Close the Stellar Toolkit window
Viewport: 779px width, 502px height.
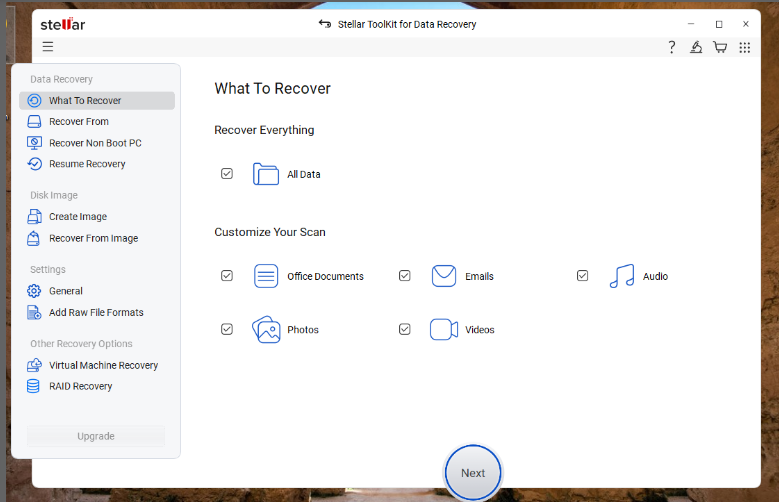pos(746,24)
